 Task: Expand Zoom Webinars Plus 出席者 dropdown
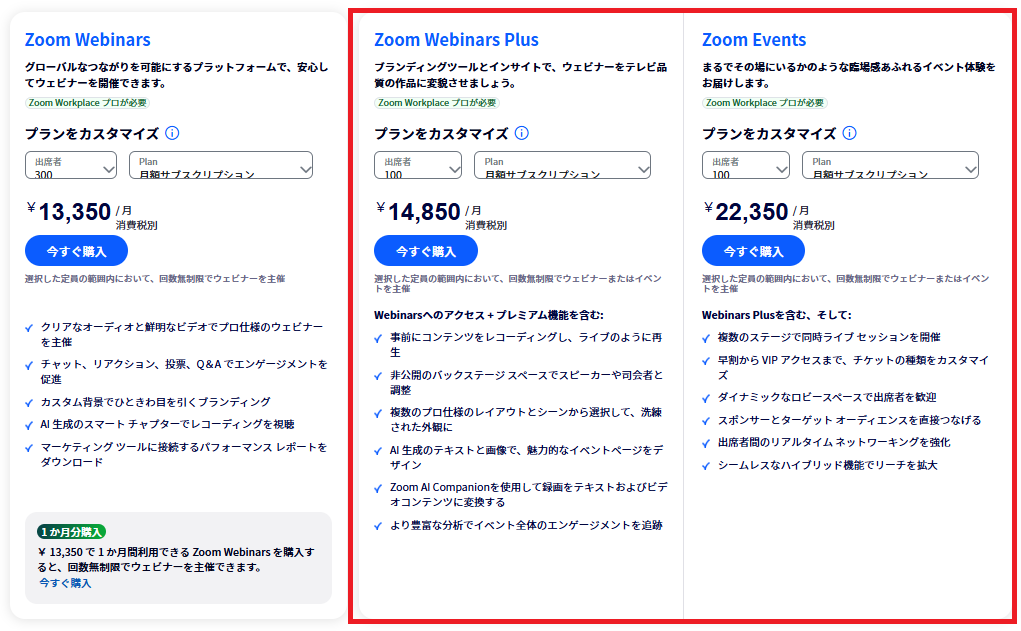(x=418, y=166)
